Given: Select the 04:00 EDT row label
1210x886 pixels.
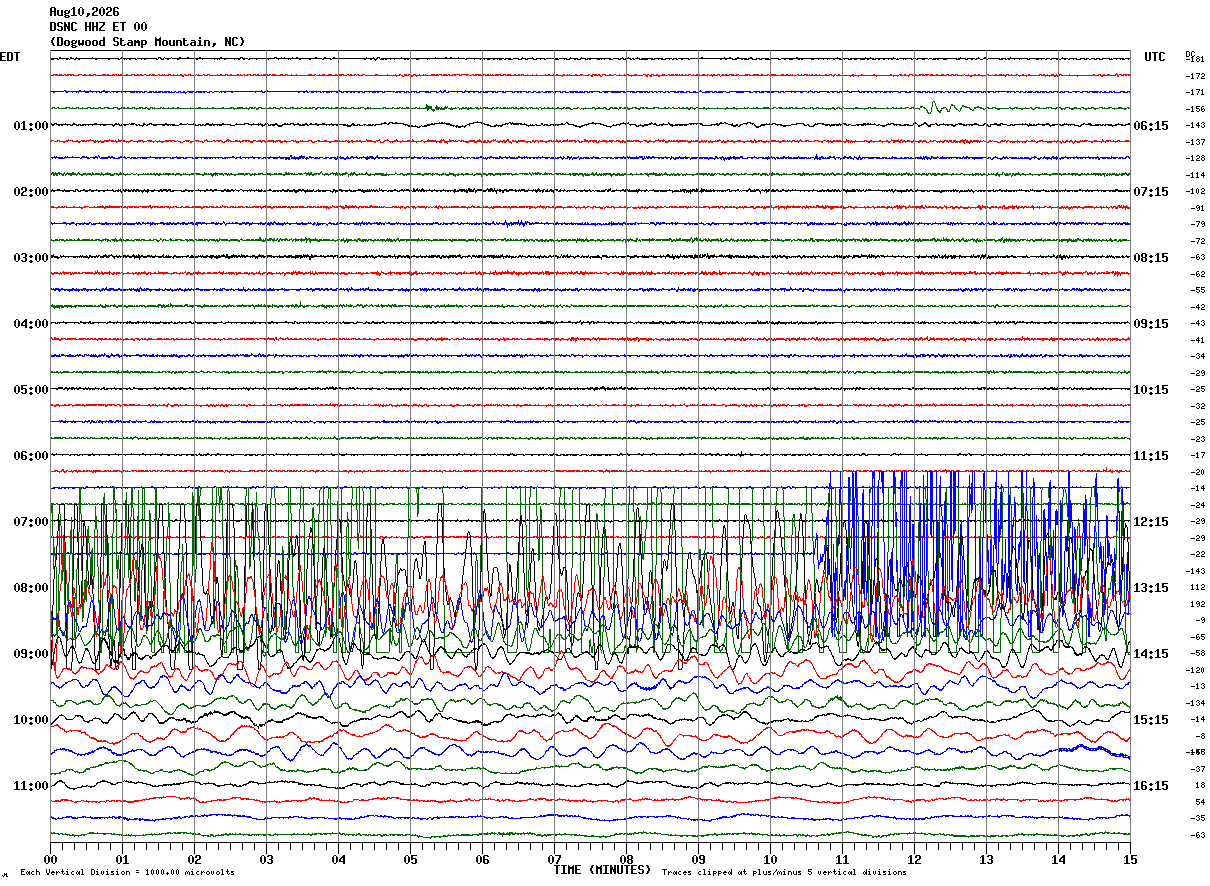Looking at the screenshot, I should pos(31,324).
